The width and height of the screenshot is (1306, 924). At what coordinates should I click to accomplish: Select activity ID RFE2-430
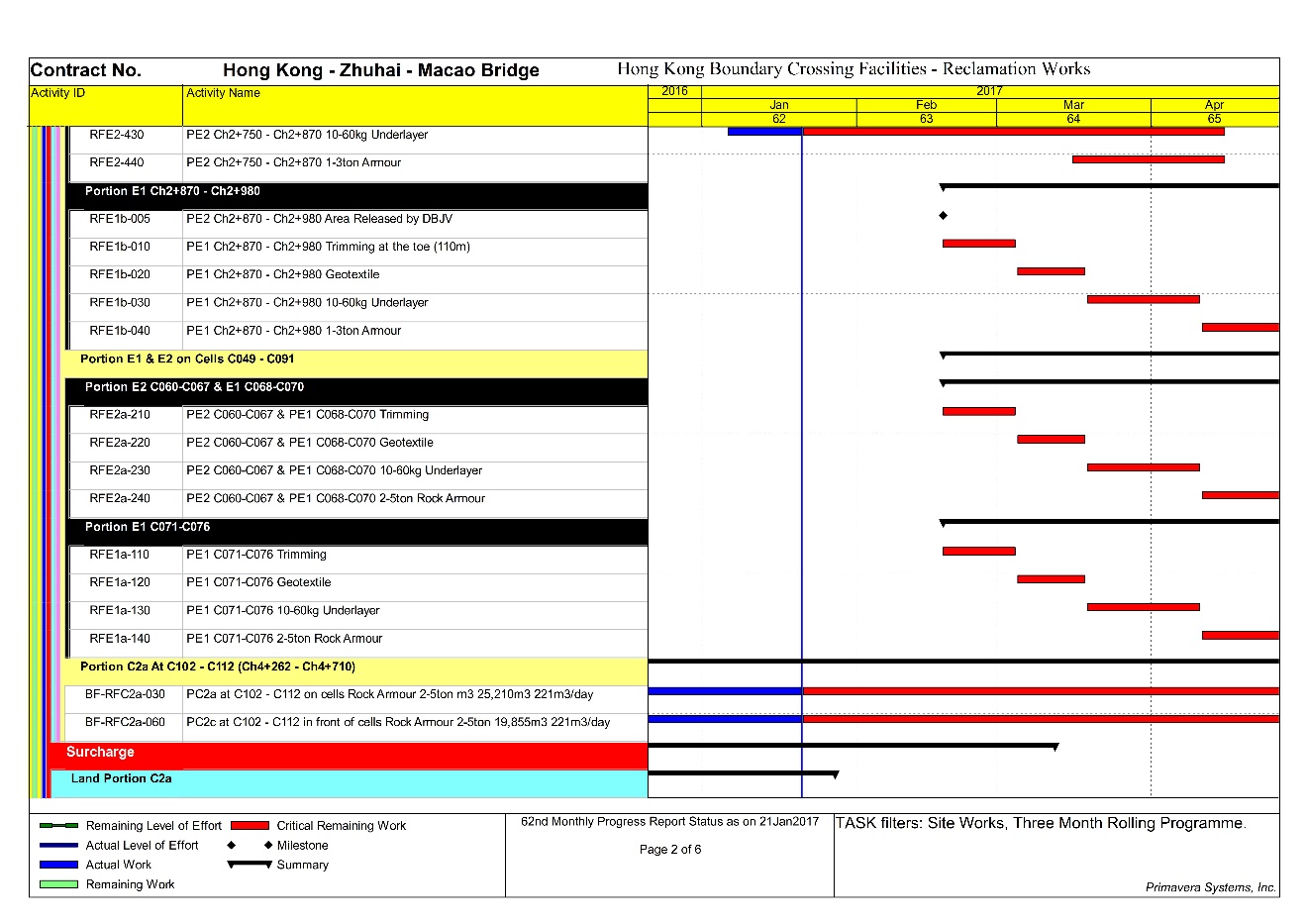pyautogui.click(x=116, y=135)
